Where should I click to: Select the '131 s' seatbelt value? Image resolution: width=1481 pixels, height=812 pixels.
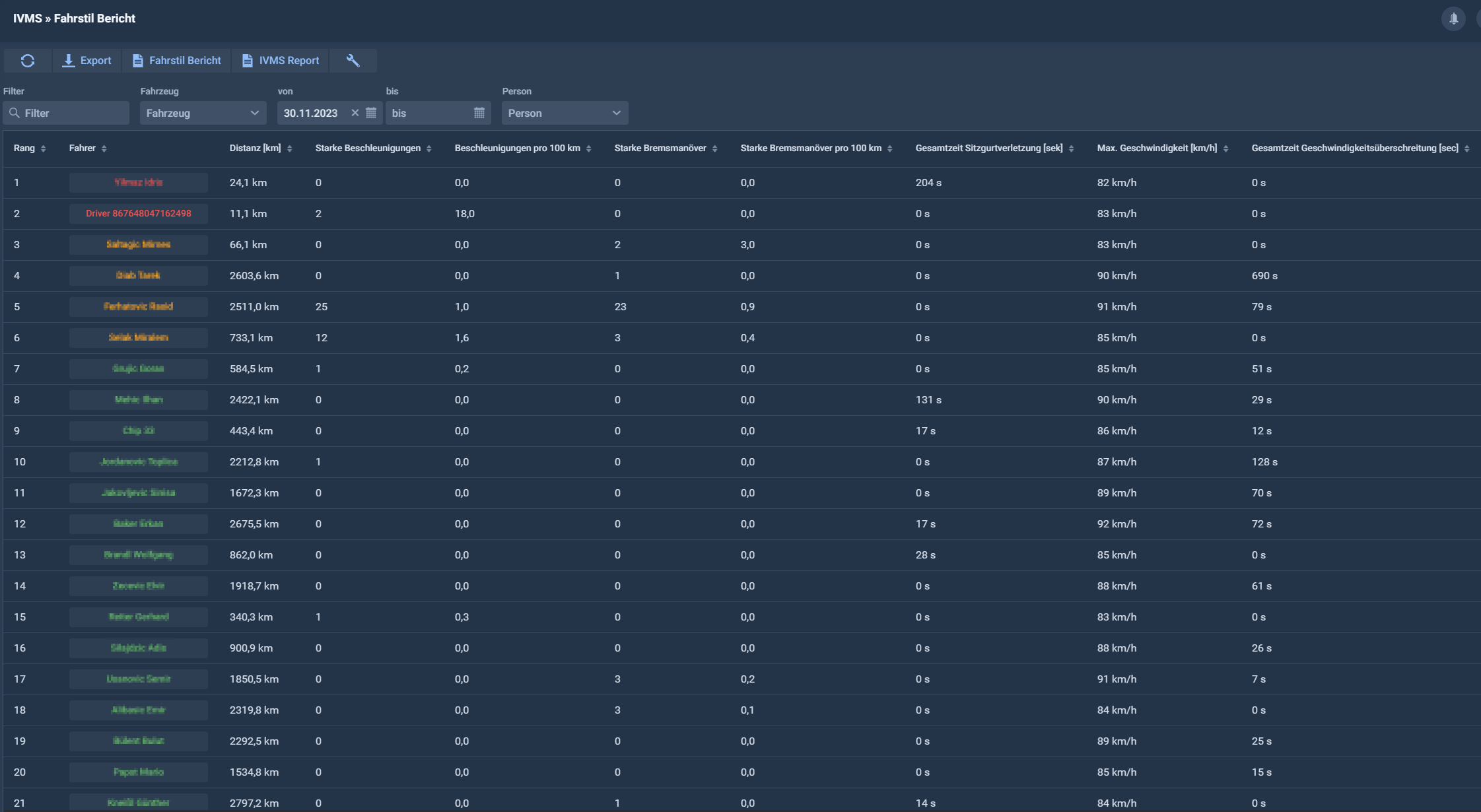click(x=928, y=399)
